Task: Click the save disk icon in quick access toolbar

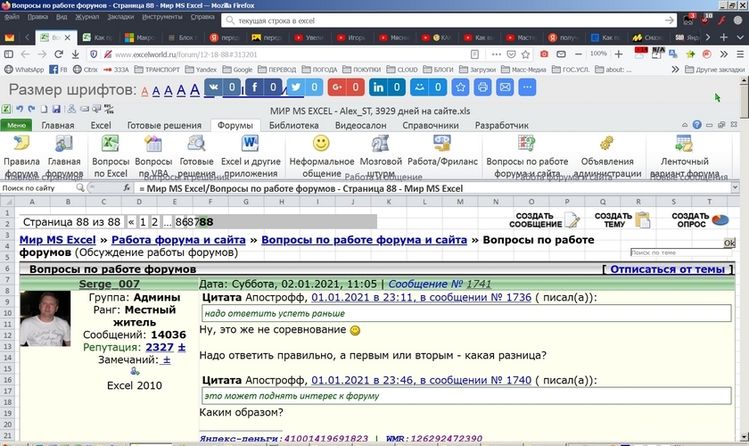Action: (56, 109)
